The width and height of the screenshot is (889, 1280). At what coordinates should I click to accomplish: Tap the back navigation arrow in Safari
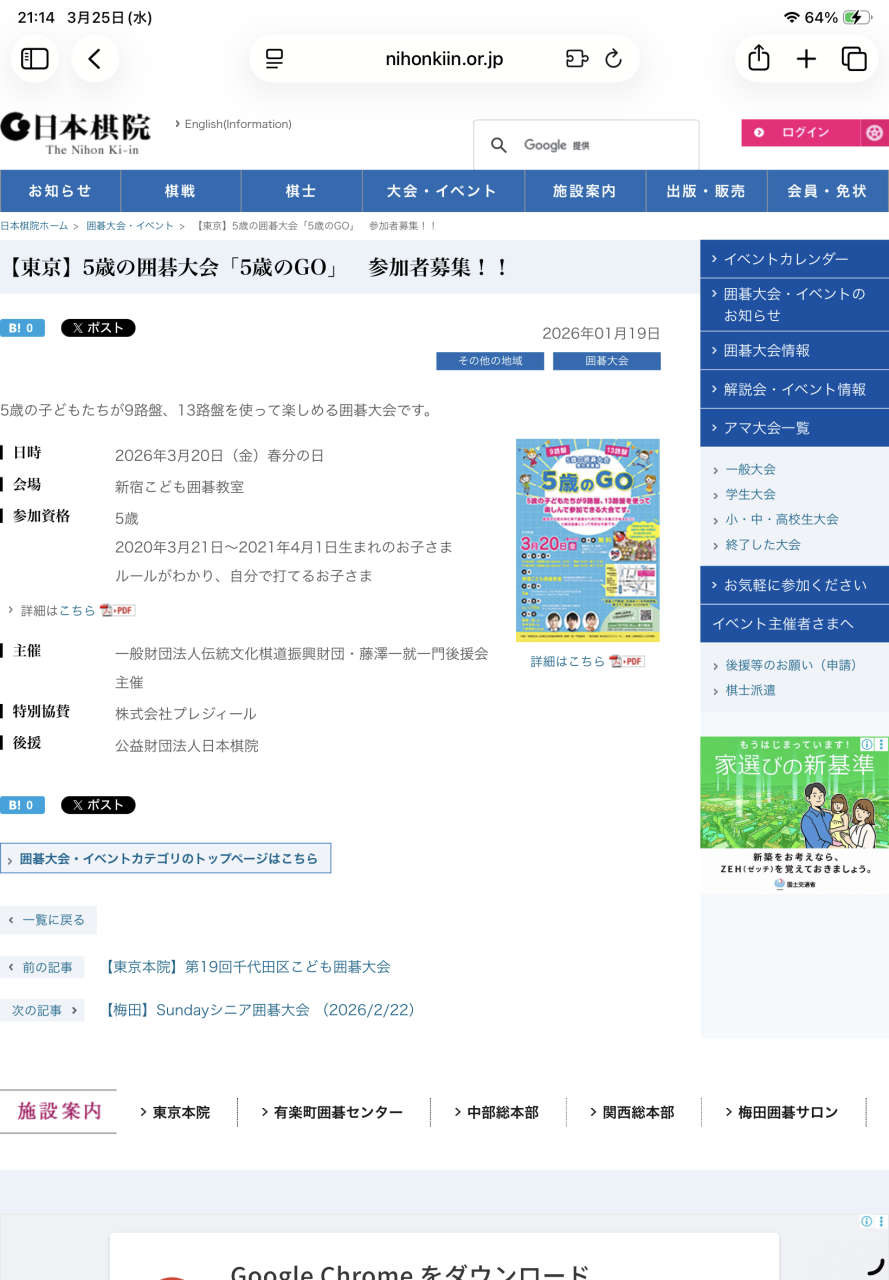pyautogui.click(x=94, y=58)
